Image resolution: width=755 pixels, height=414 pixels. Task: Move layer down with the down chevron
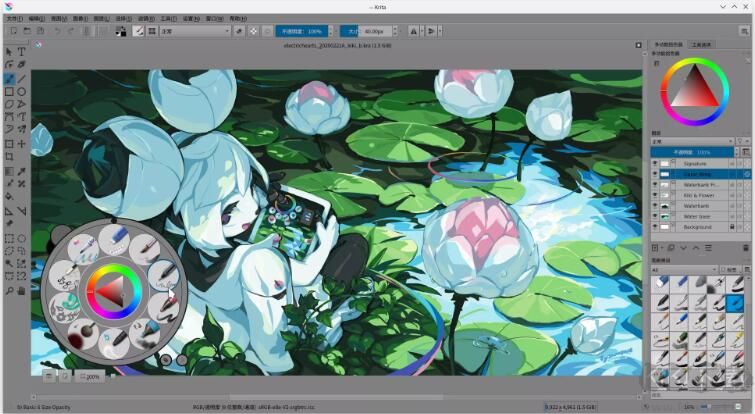(x=683, y=248)
